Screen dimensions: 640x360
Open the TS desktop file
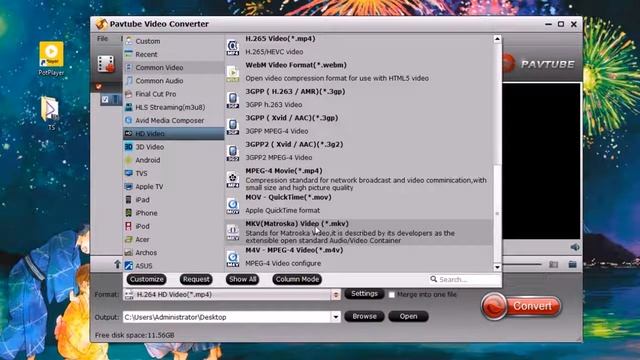[x=51, y=113]
